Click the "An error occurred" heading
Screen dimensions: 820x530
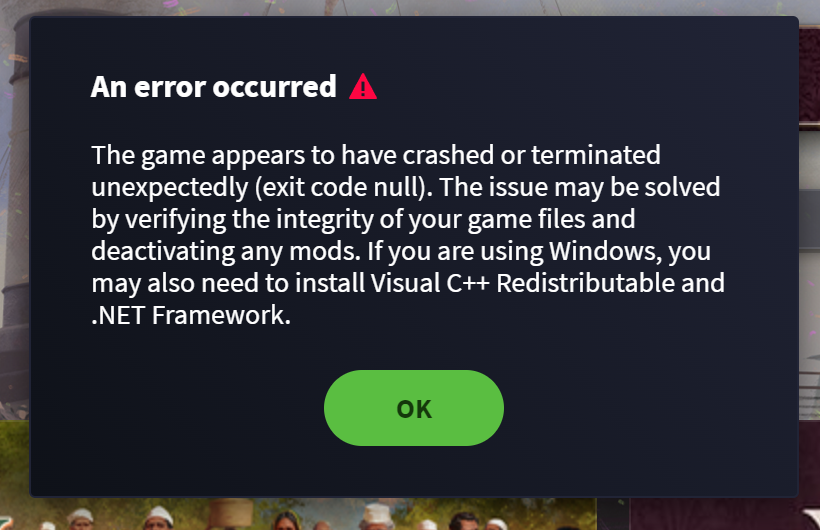point(213,86)
